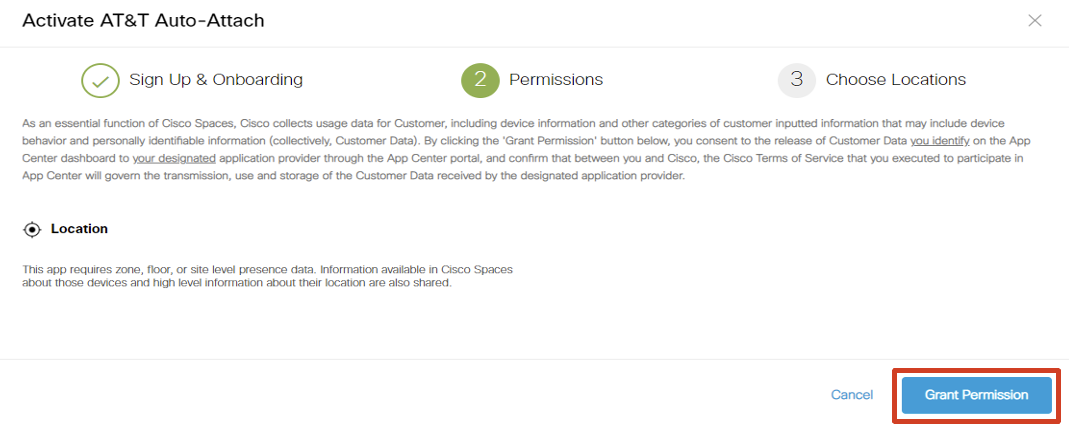The height and width of the screenshot is (430, 1069).
Task: Click the Location target icon
Action: coord(32,230)
